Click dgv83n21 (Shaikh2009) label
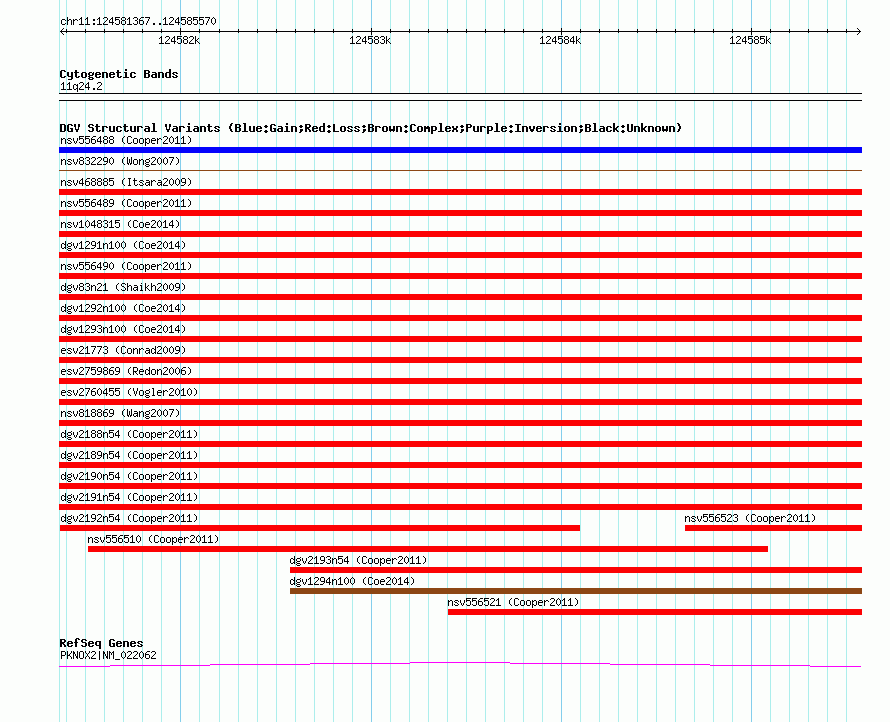 [x=123, y=287]
